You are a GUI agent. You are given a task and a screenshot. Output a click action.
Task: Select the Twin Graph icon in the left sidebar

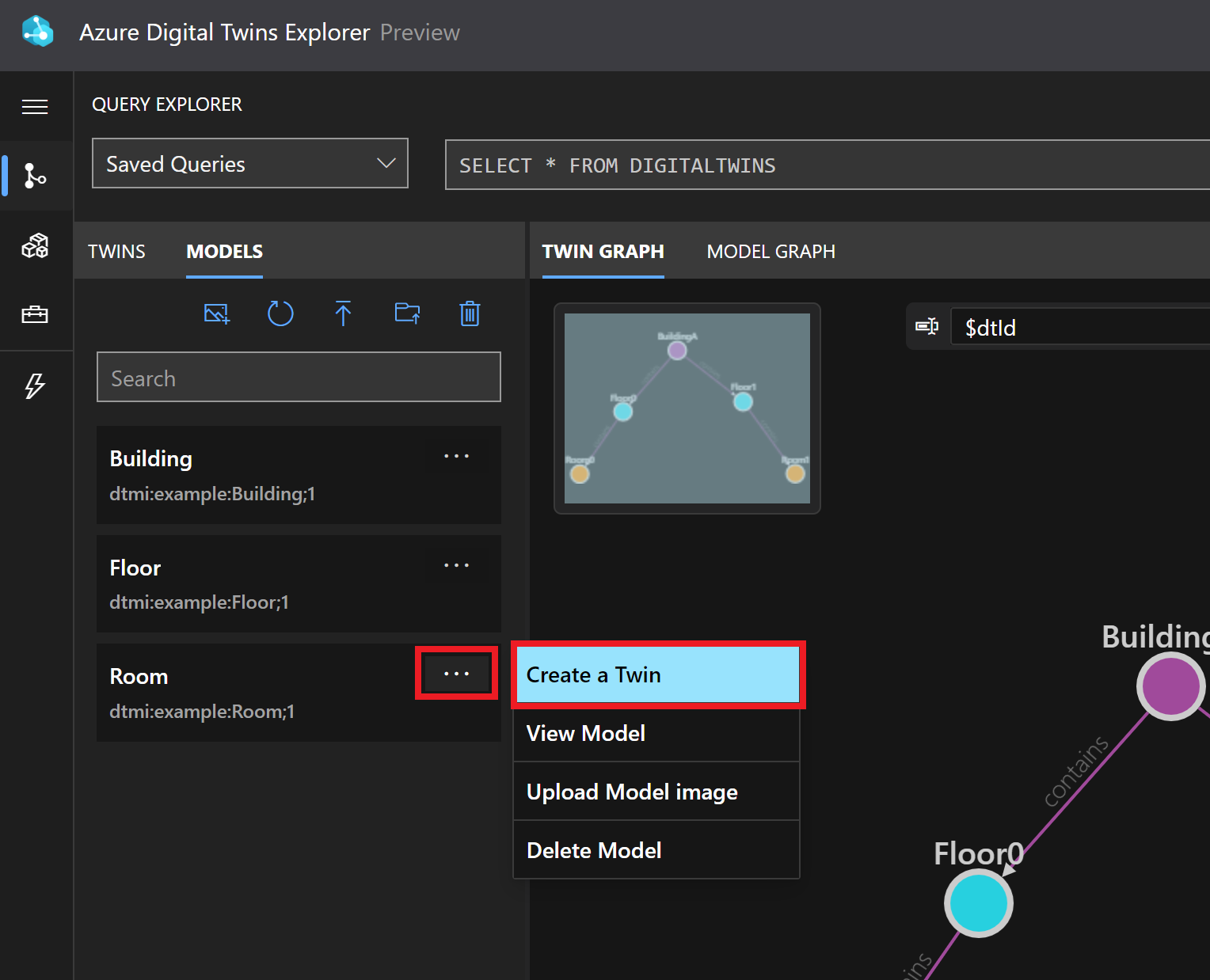(36, 176)
